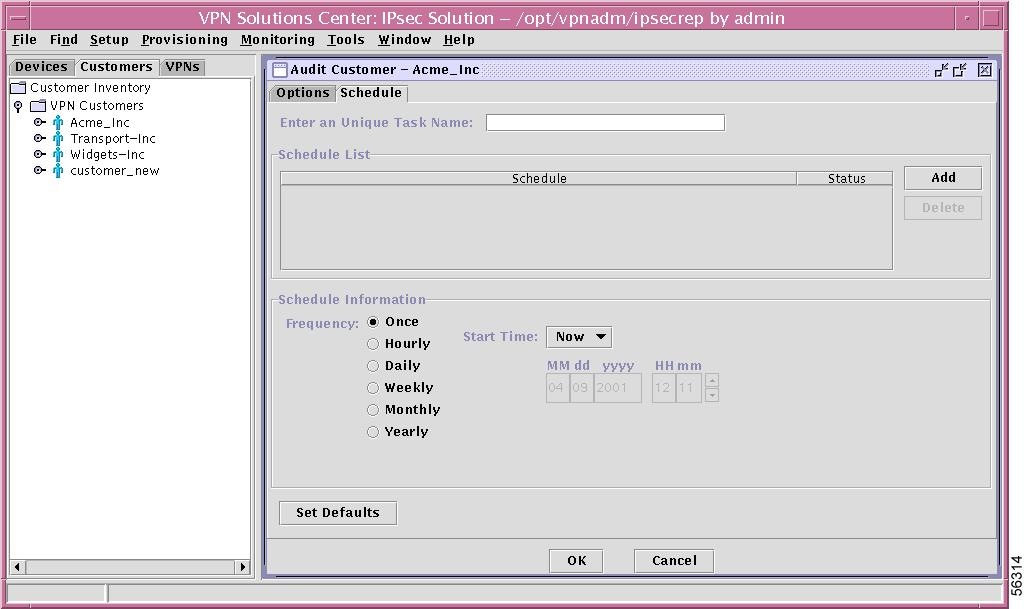Screen dimensions: 1027x609
Task: Select the Widgets-Inc tree label
Action: [x=107, y=155]
